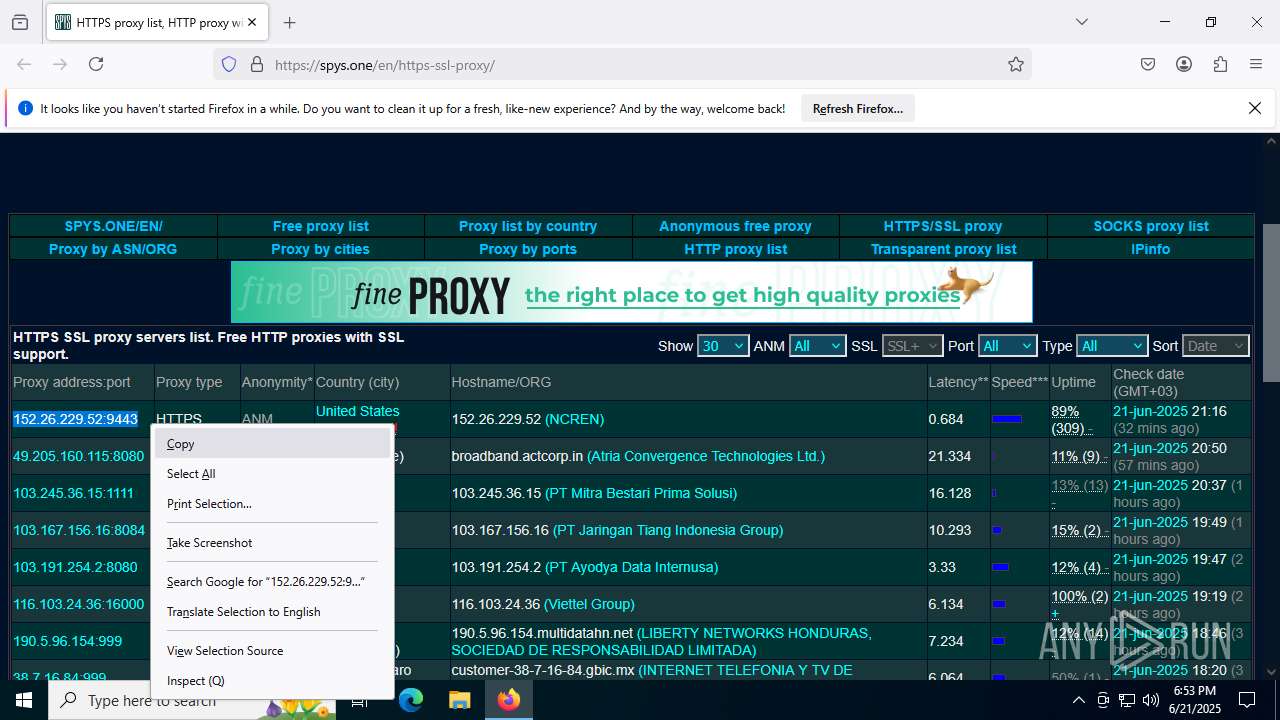Open the Firefox View recent browsing icon
Viewport: 1280px width, 720px height.
click(20, 22)
